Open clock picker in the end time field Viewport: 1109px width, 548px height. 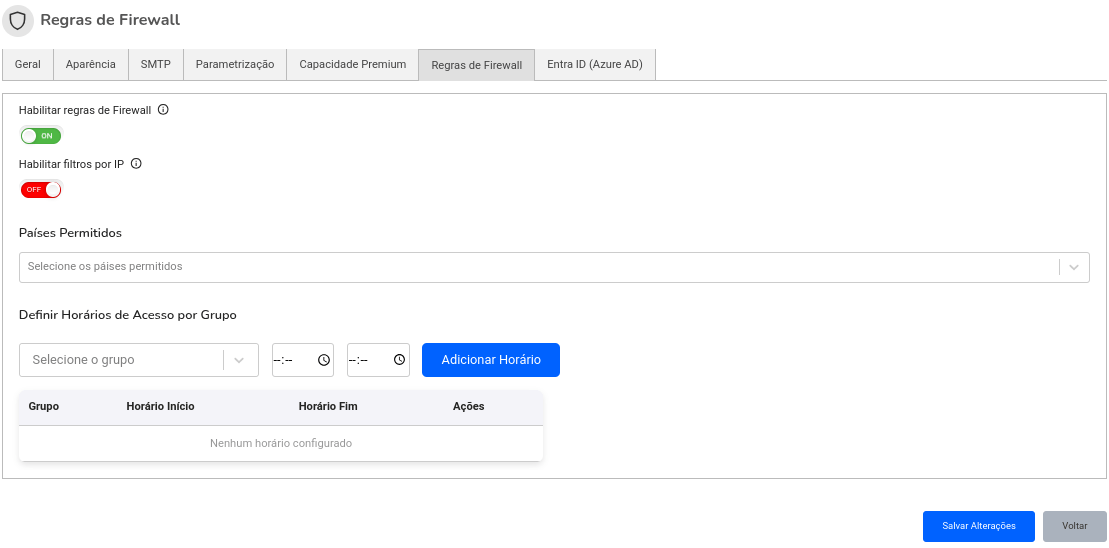click(399, 360)
